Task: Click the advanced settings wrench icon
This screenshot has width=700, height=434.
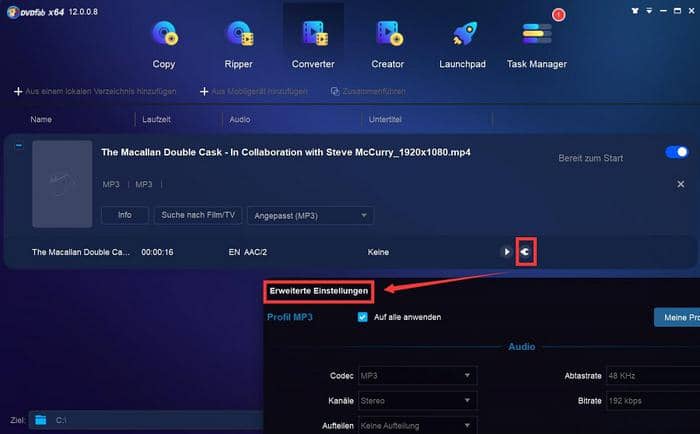Action: [x=527, y=252]
